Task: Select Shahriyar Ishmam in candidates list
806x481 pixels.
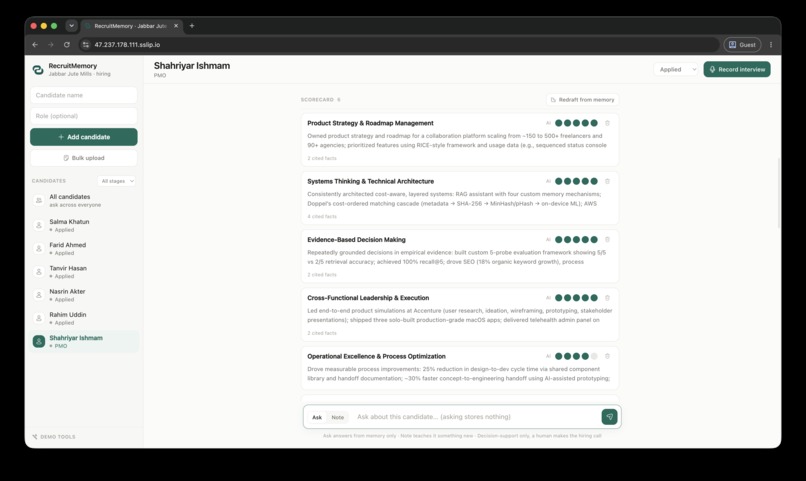Action: (84, 341)
